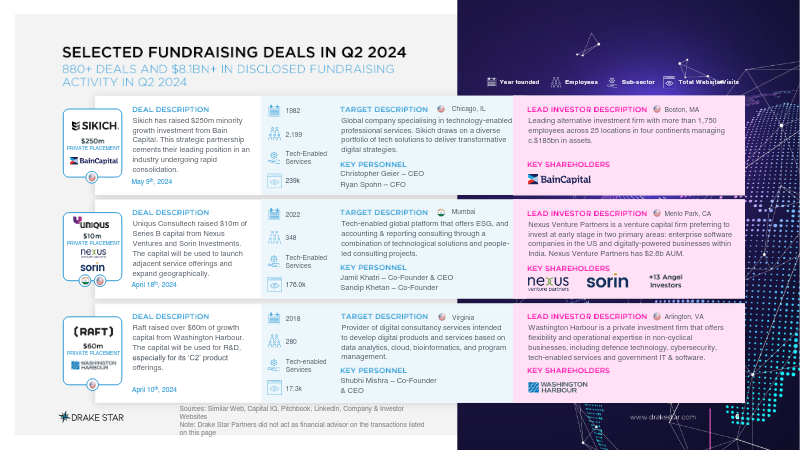
Task: Click the Sorin logo in Key Shareholders
Action: click(607, 281)
